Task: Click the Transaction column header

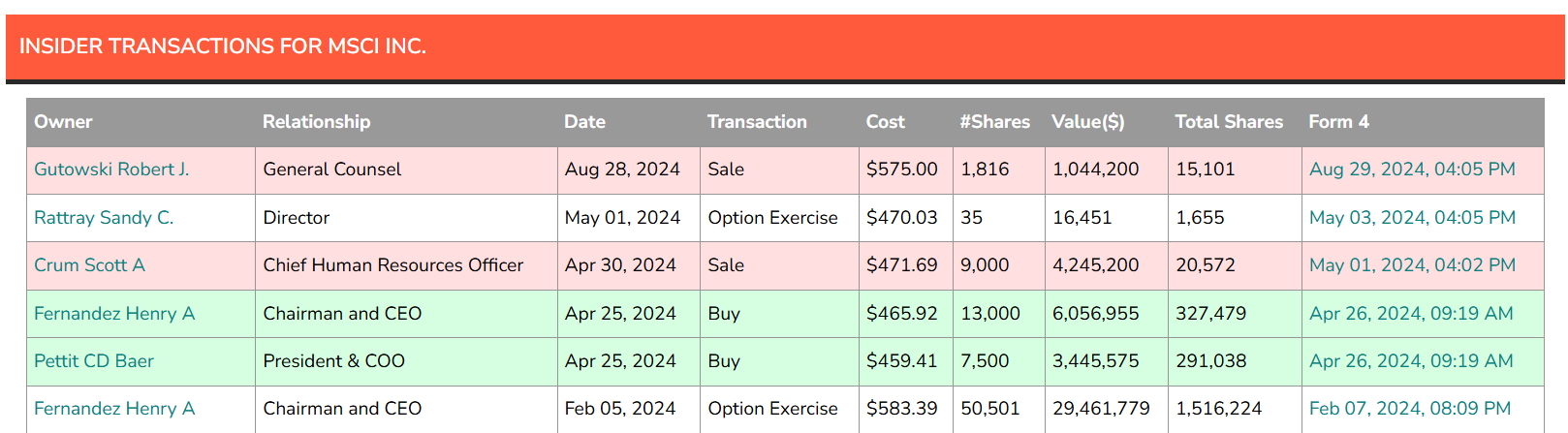Action: [757, 122]
